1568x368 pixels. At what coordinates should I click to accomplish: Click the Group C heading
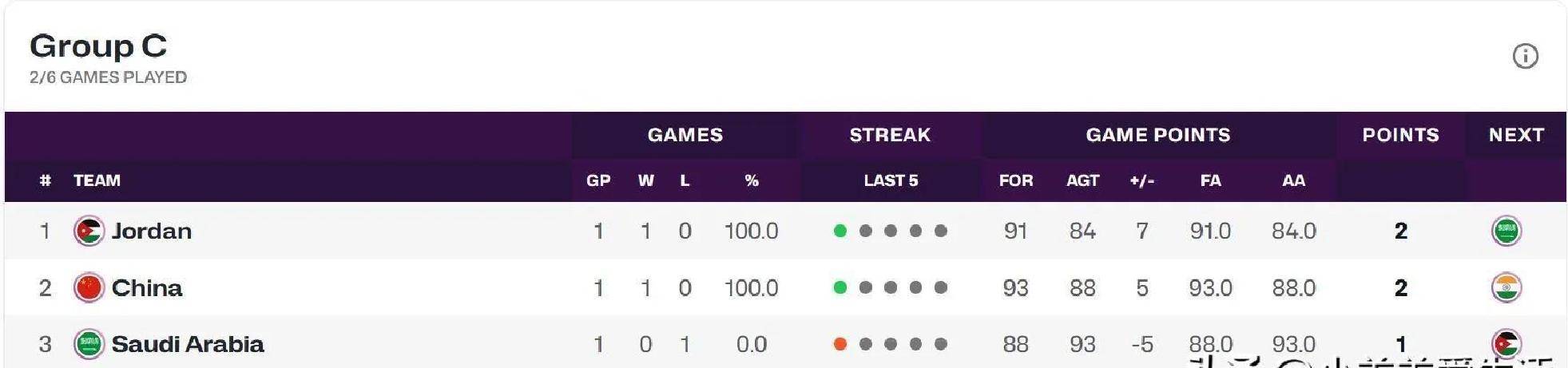click(98, 46)
